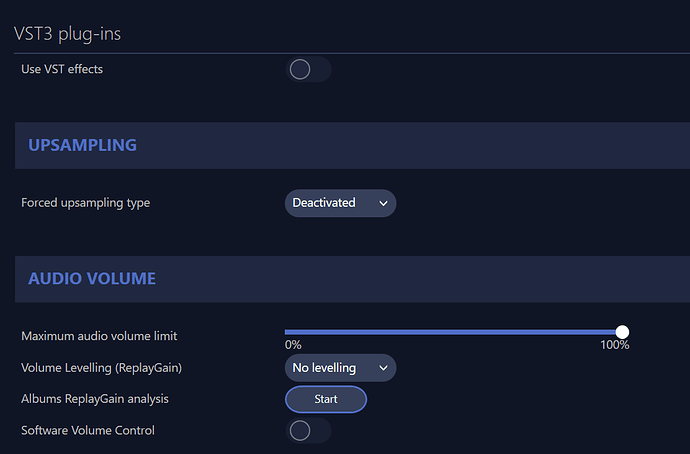Click the Use VST effects label
The width and height of the screenshot is (690, 454).
click(62, 69)
